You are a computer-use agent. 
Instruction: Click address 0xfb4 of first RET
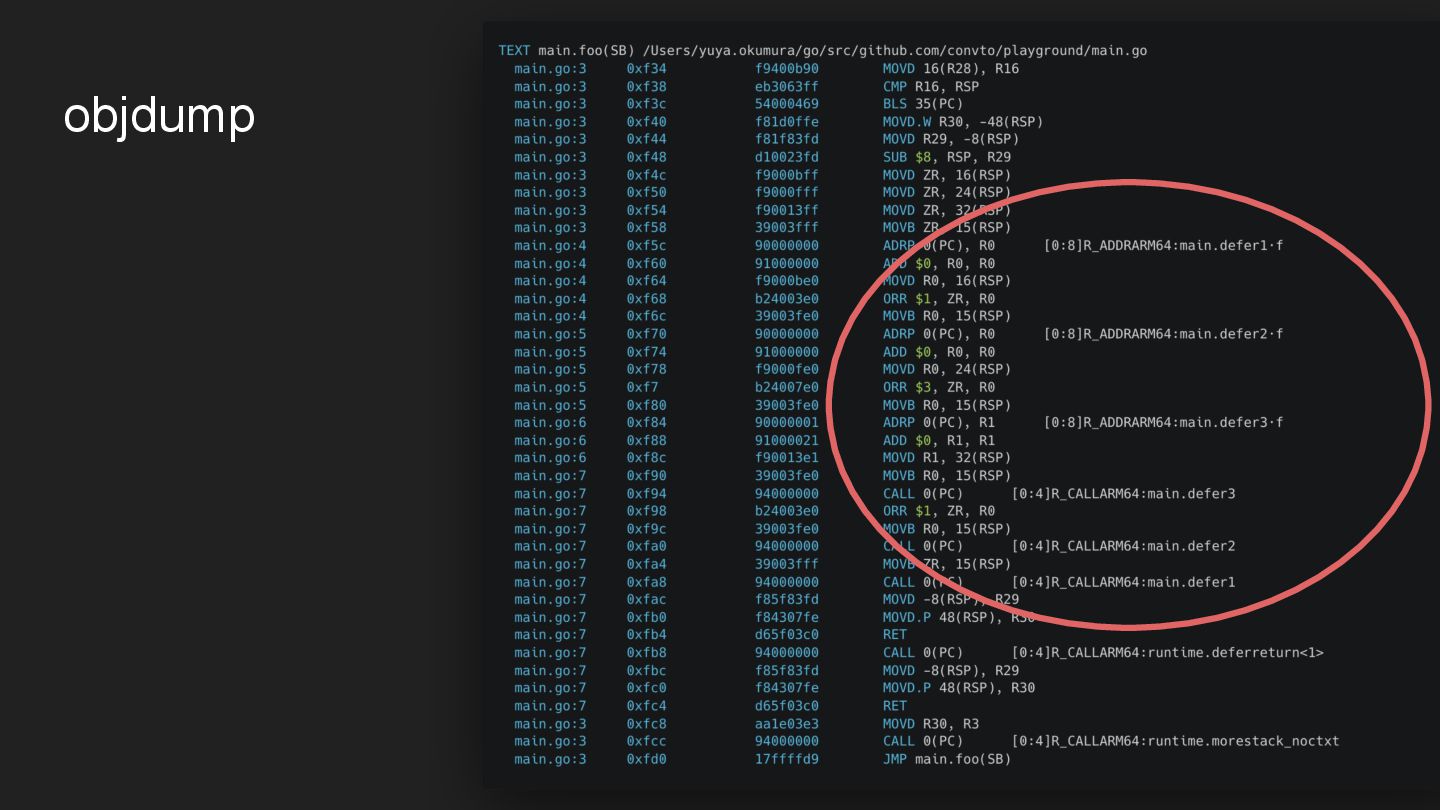[x=646, y=635]
